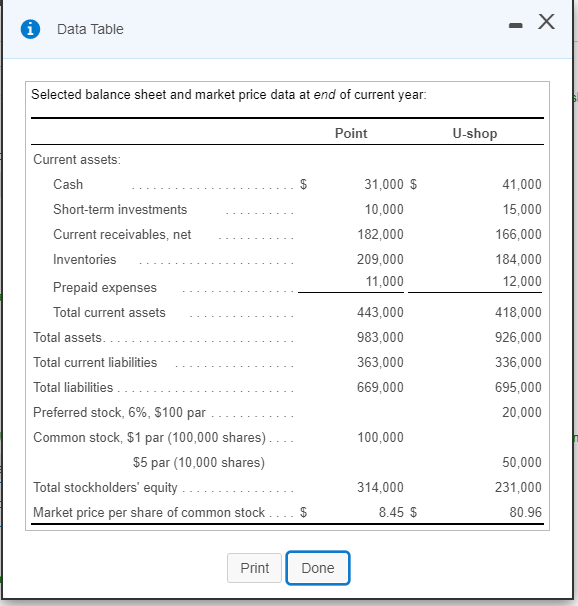Click the Inventories row label
Image resolution: width=578 pixels, height=606 pixels.
[x=85, y=259]
